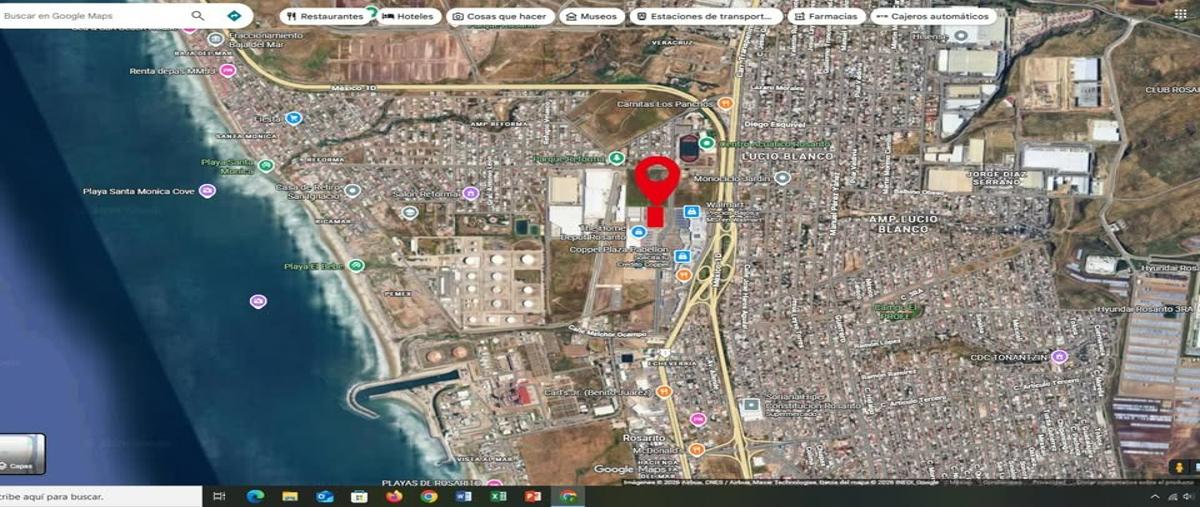Open the Google apps grid
The height and width of the screenshot is (507, 1200).
[x=1180, y=15]
